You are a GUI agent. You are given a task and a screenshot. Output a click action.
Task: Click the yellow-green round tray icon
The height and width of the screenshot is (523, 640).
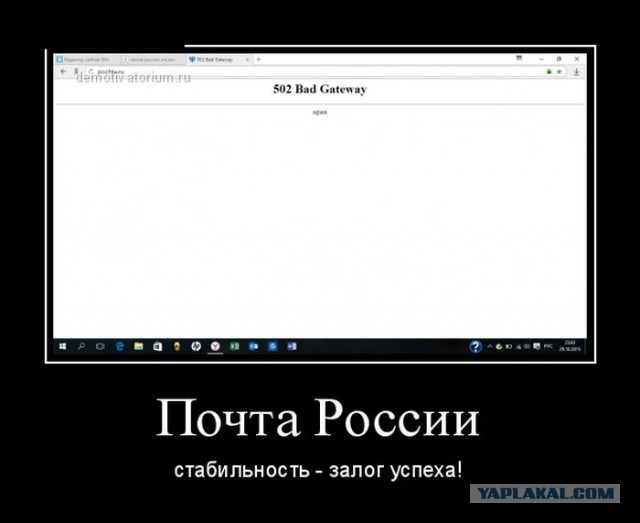499,347
